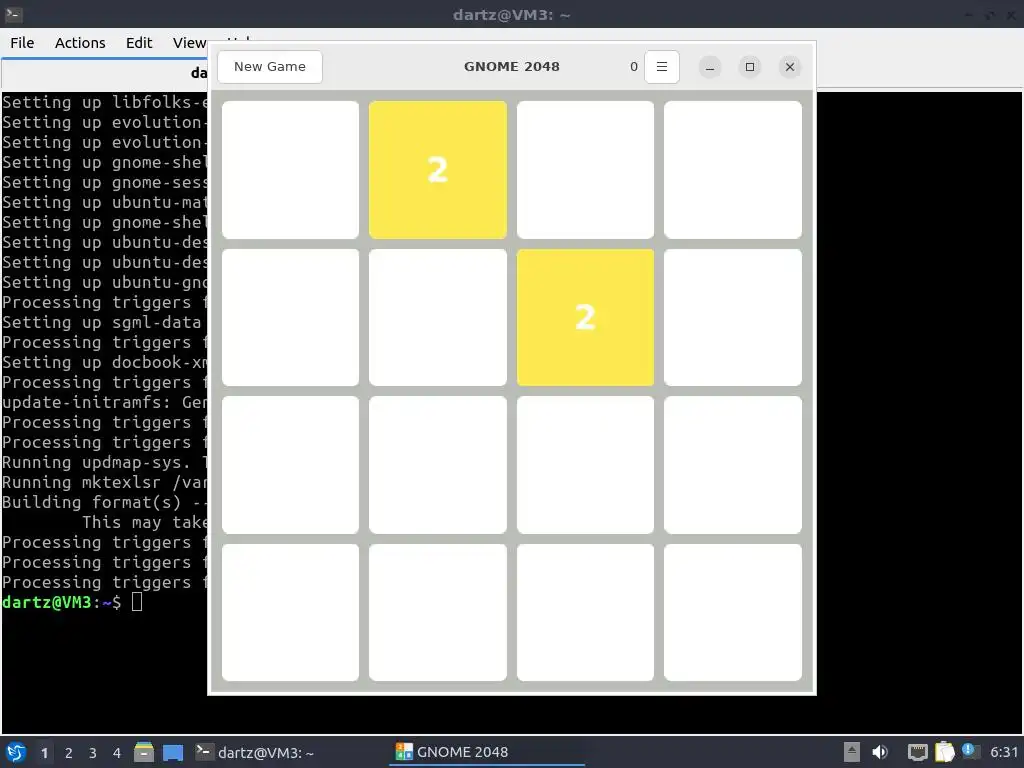The width and height of the screenshot is (1024, 768).
Task: Click the clock showing 6:31
Action: pos(1004,752)
